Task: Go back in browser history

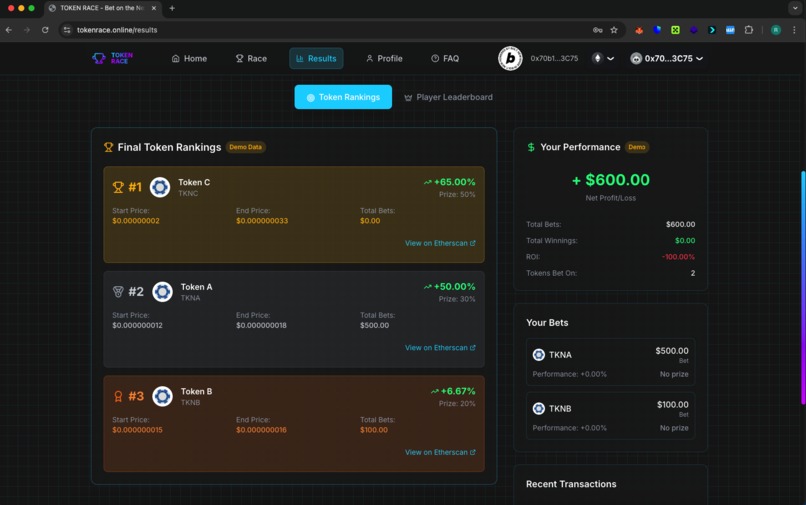Action: pos(9,30)
